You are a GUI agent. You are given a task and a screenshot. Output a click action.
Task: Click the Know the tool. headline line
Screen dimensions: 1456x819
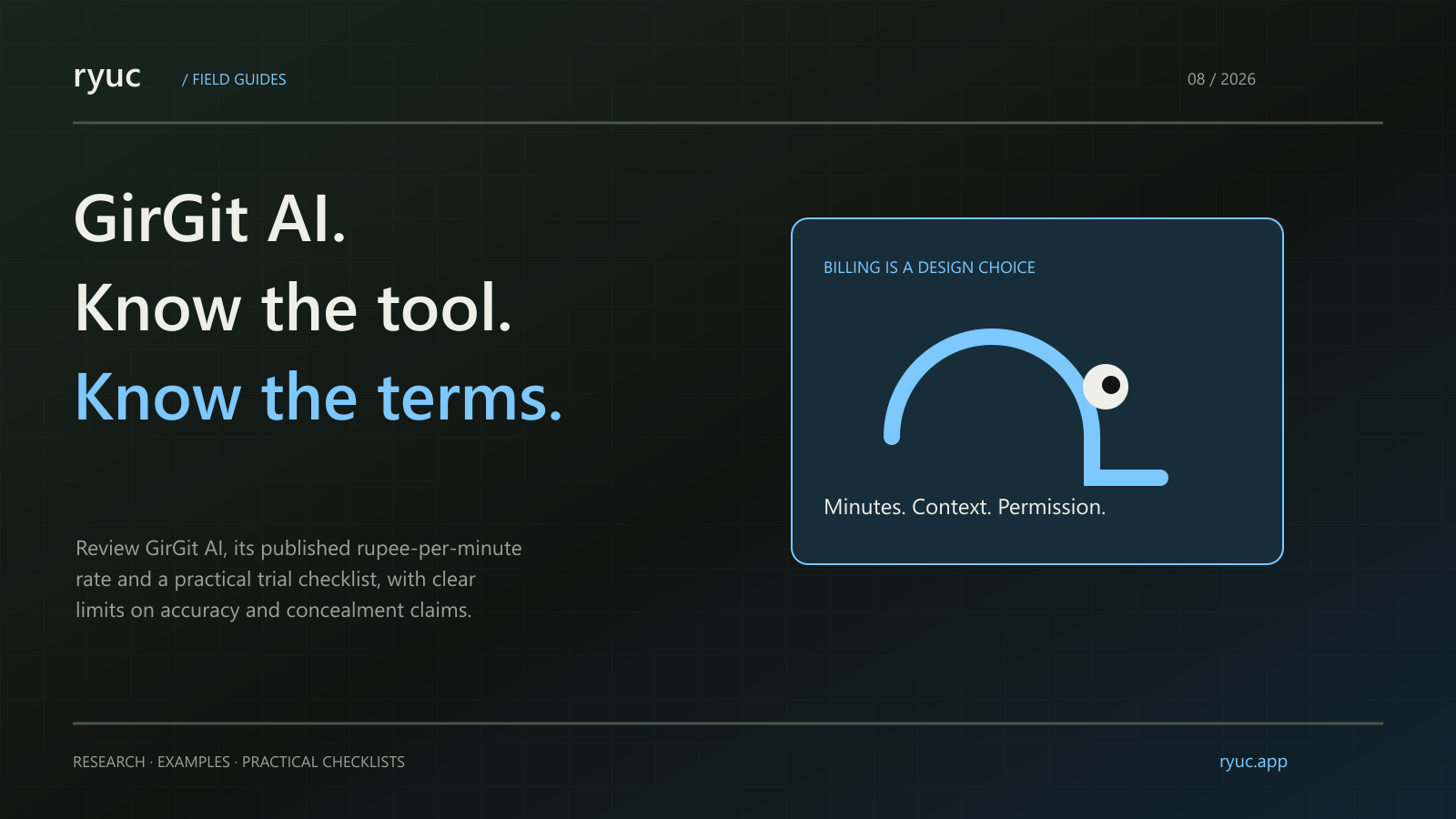pyautogui.click(x=294, y=308)
